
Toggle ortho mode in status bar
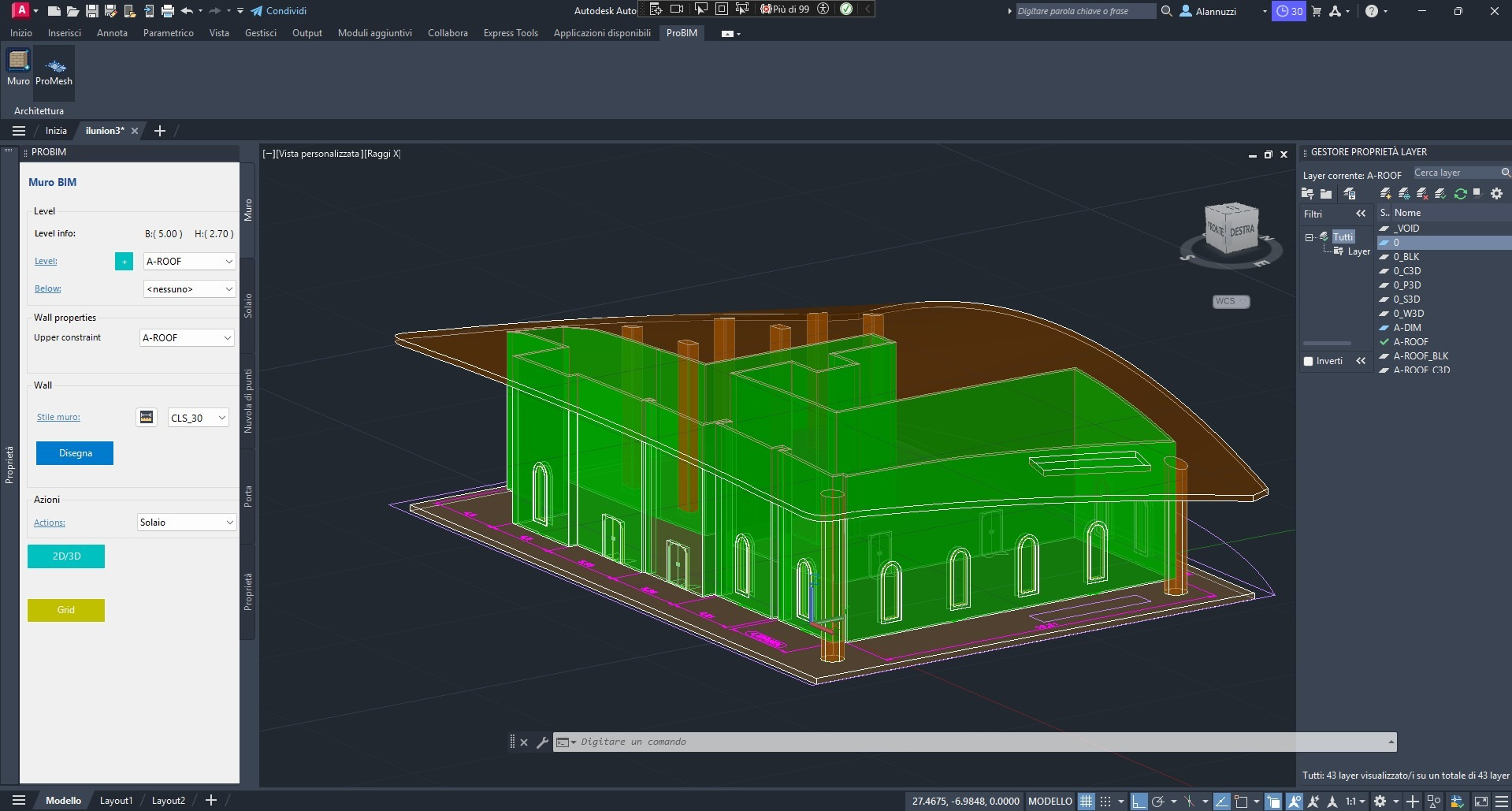[1139, 801]
